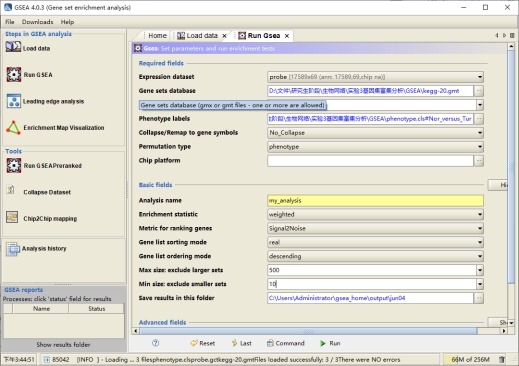Click the trash garbage-collect icon in status bar
Screen dimensions: 519x366
(502, 359)
